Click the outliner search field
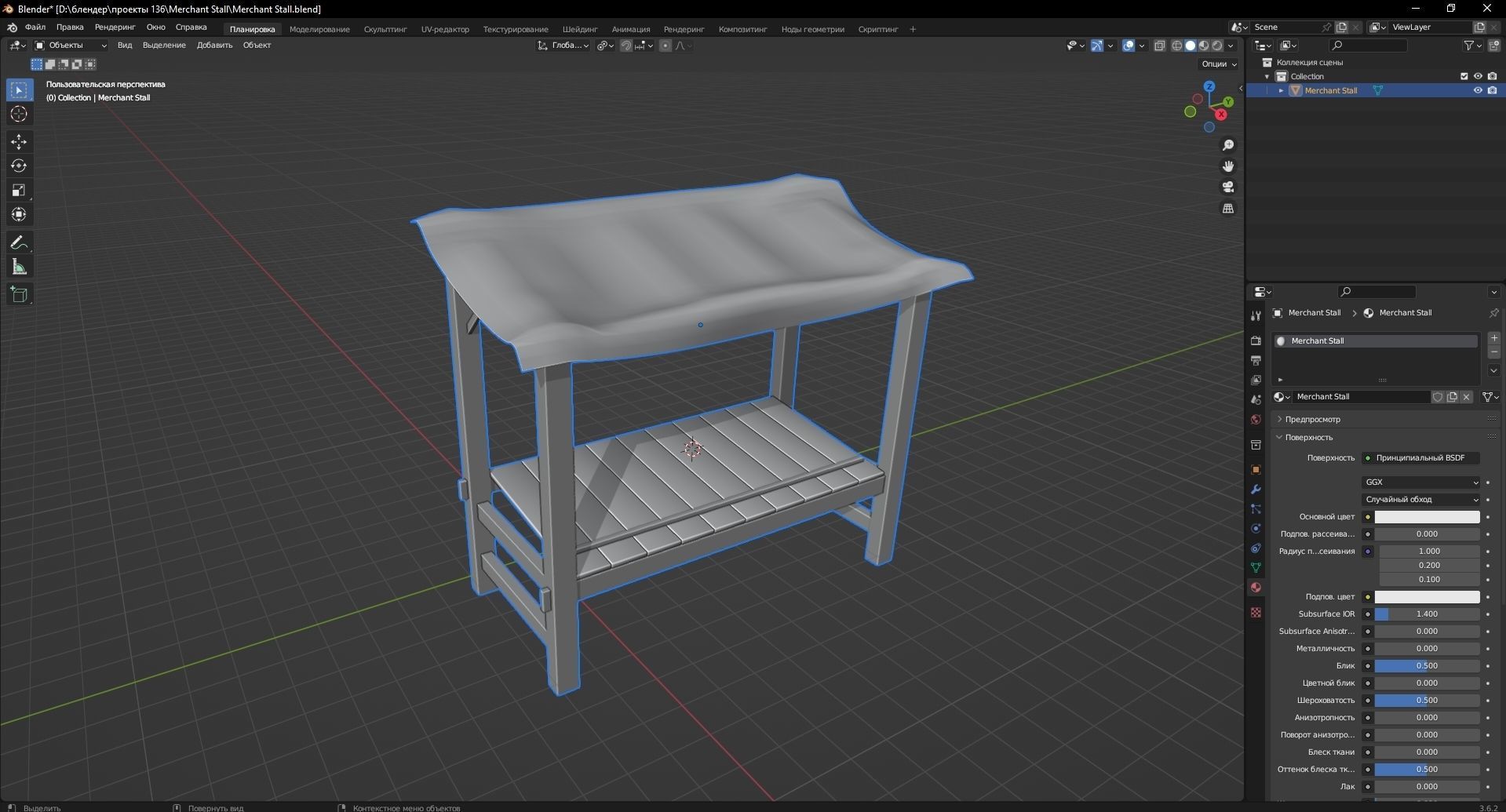Screen dimensions: 1506x812 (x=1369, y=45)
